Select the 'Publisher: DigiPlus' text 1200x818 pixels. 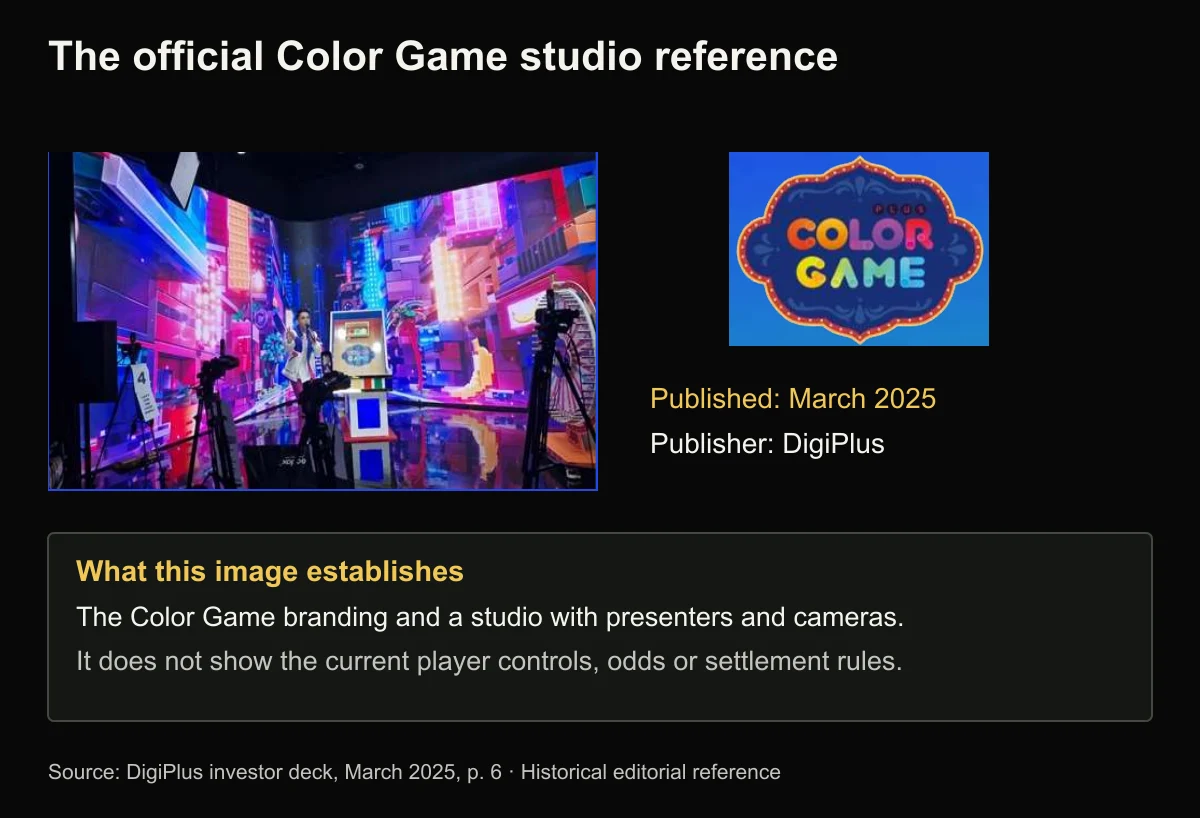pos(768,444)
